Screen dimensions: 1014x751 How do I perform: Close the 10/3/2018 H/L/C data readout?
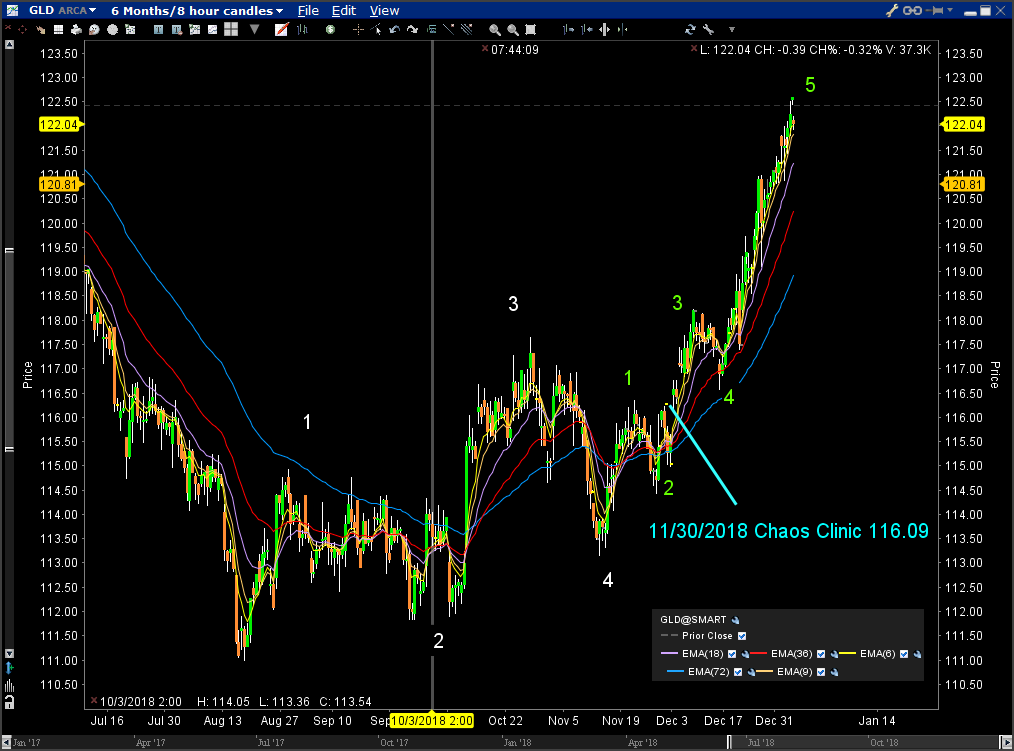94,701
